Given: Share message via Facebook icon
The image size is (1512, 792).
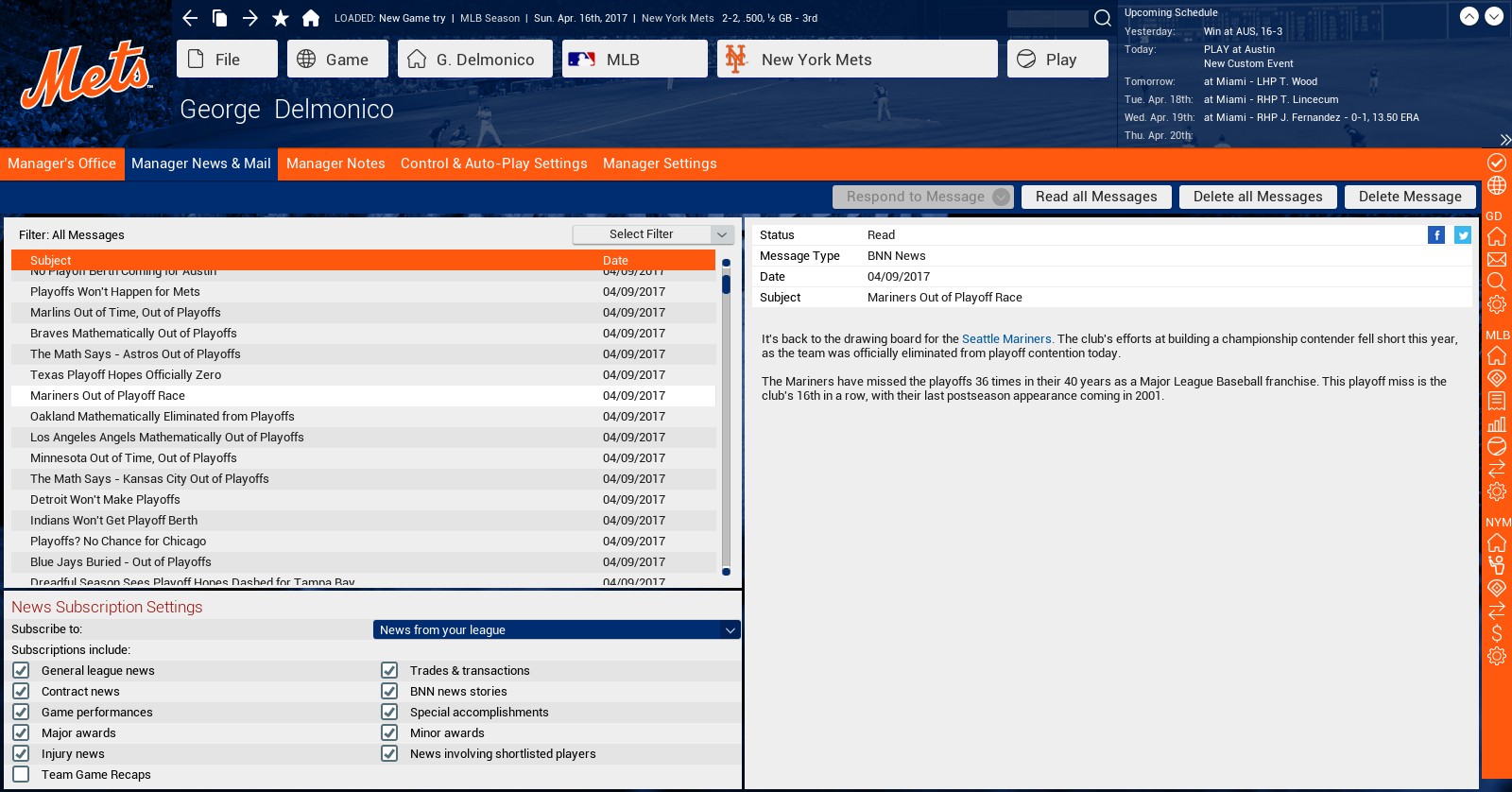Looking at the screenshot, I should click(x=1436, y=235).
